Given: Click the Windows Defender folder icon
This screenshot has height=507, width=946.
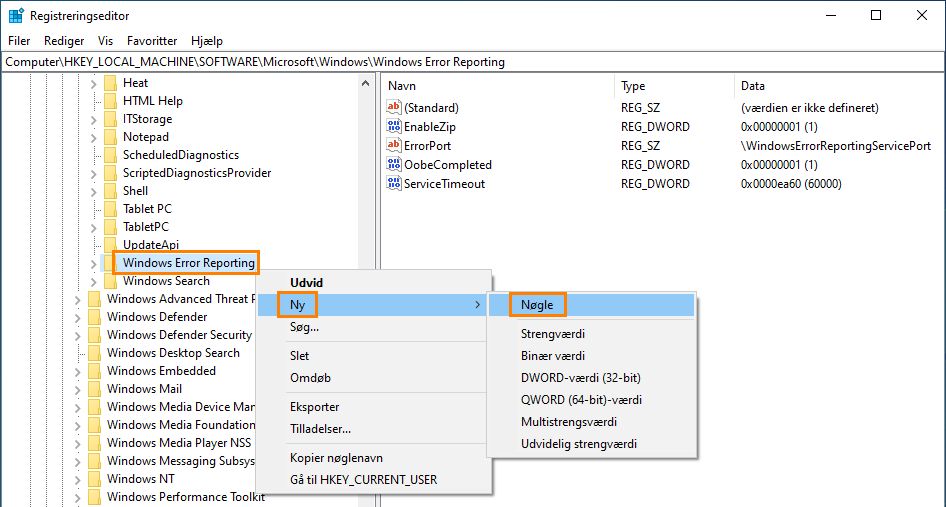Looking at the screenshot, I should pyautogui.click(x=95, y=317).
